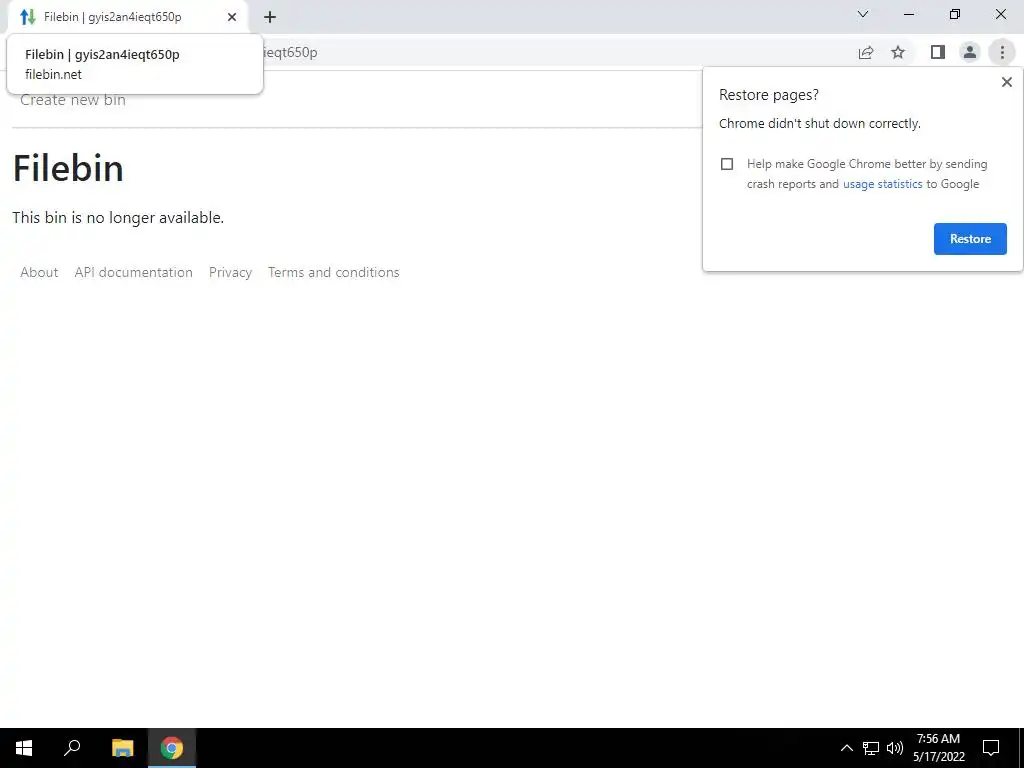Open the volume tray icon

895,748
